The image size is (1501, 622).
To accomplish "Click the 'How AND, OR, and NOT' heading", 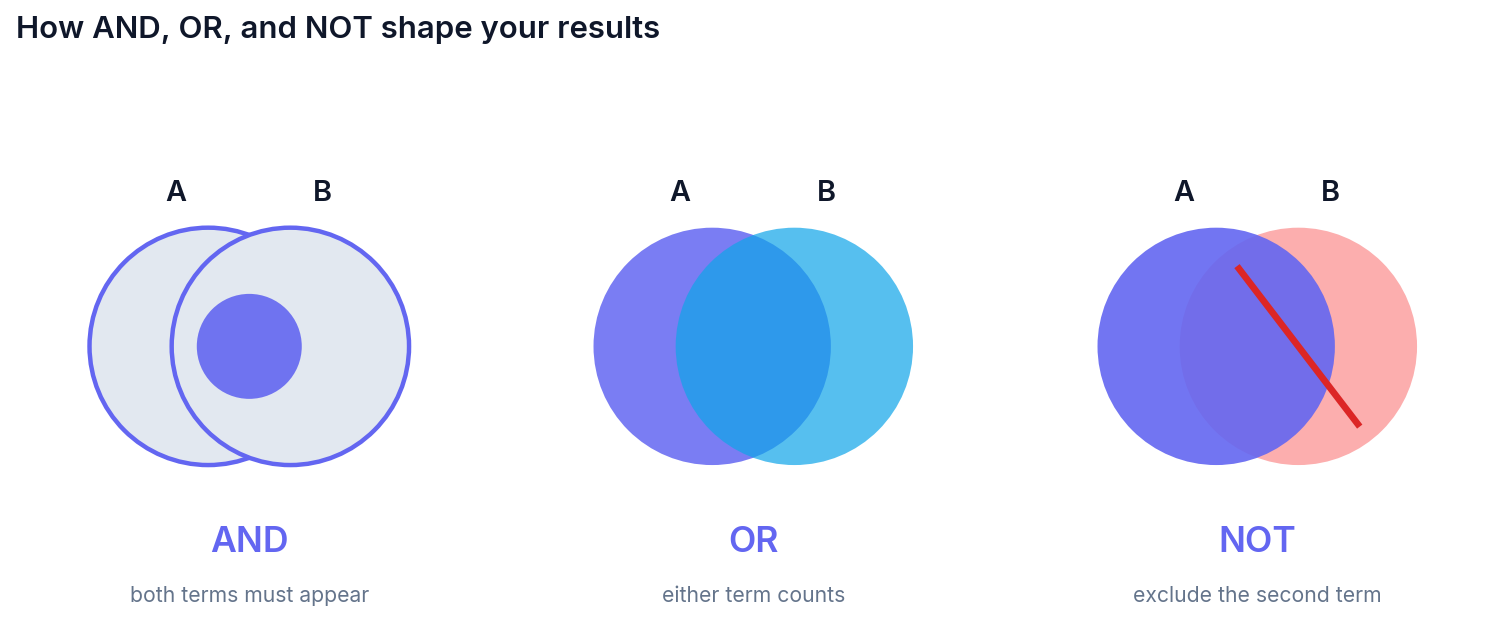I will 338,28.
